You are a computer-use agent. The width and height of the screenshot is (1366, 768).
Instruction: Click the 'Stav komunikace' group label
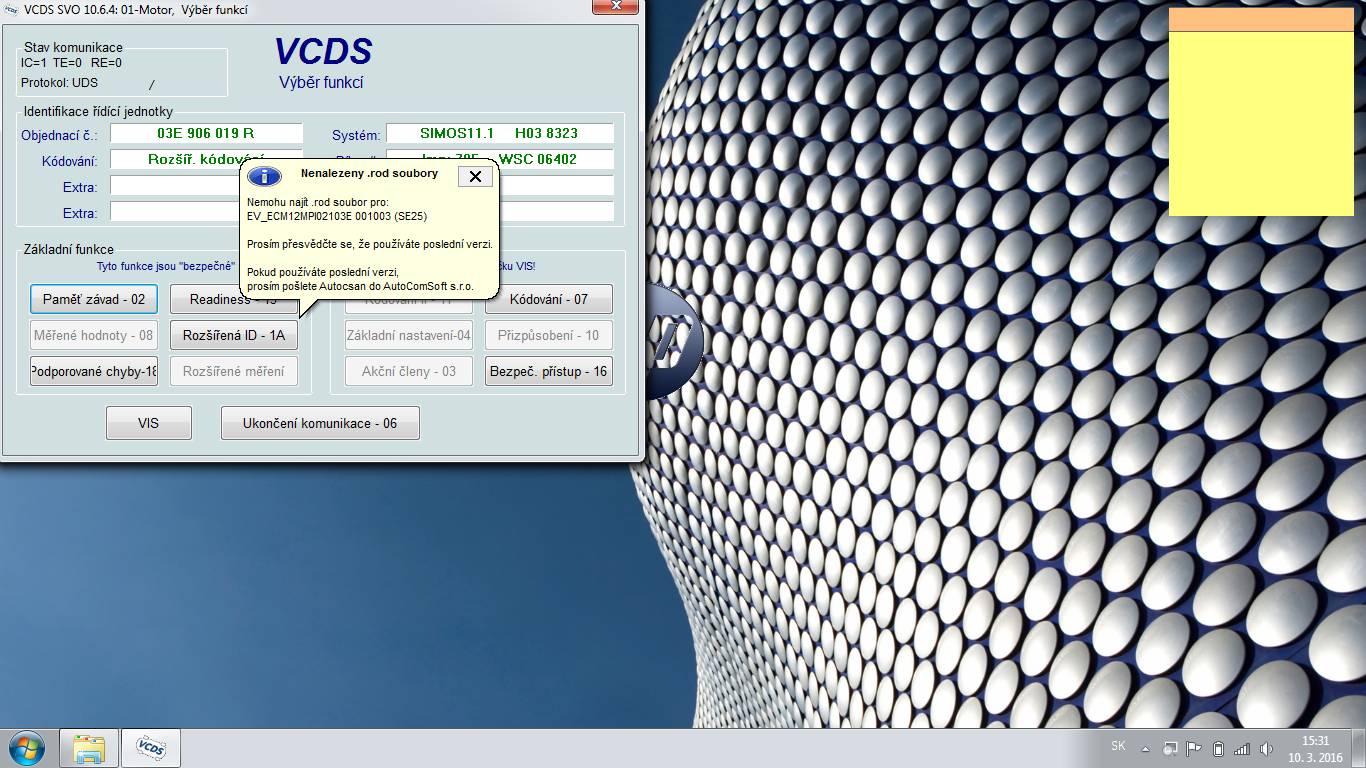73,47
